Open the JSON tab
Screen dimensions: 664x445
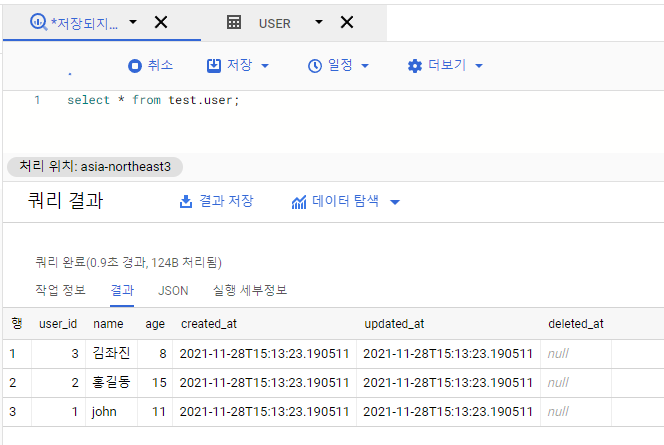(173, 291)
